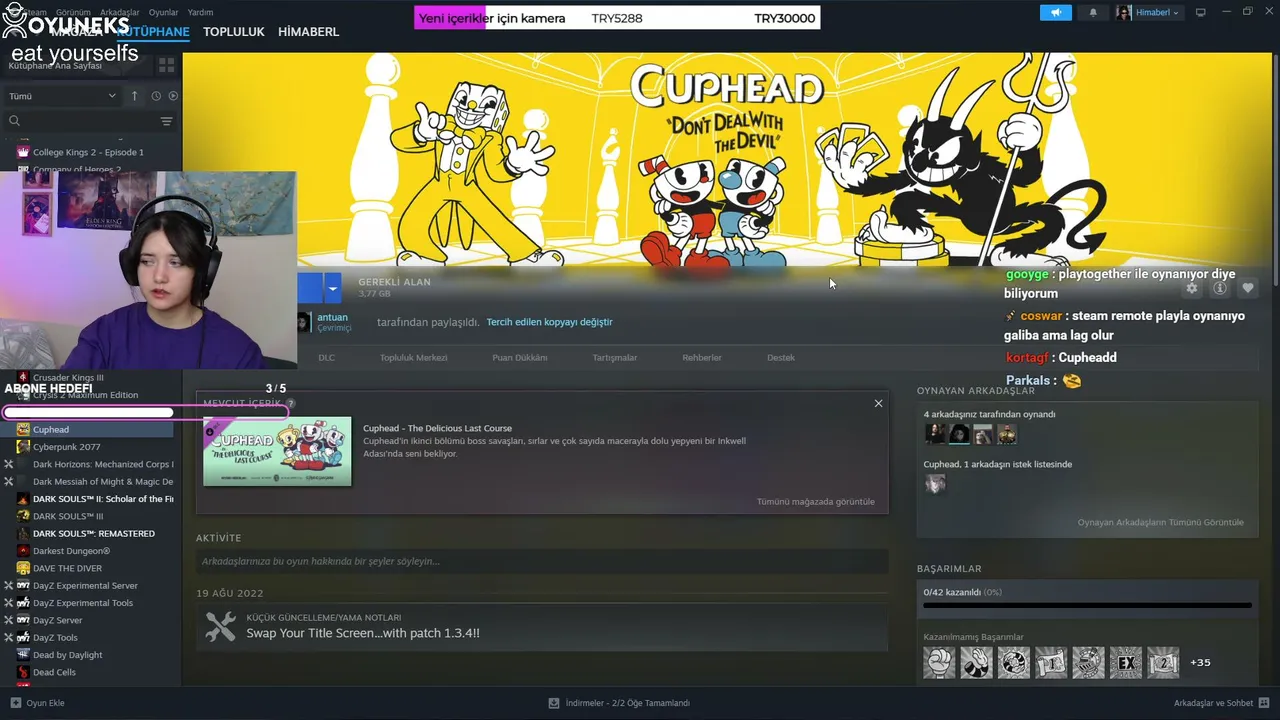Viewport: 1280px width, 720px height.
Task: Click the DARK SOULS III game icon
Action: click(x=23, y=516)
